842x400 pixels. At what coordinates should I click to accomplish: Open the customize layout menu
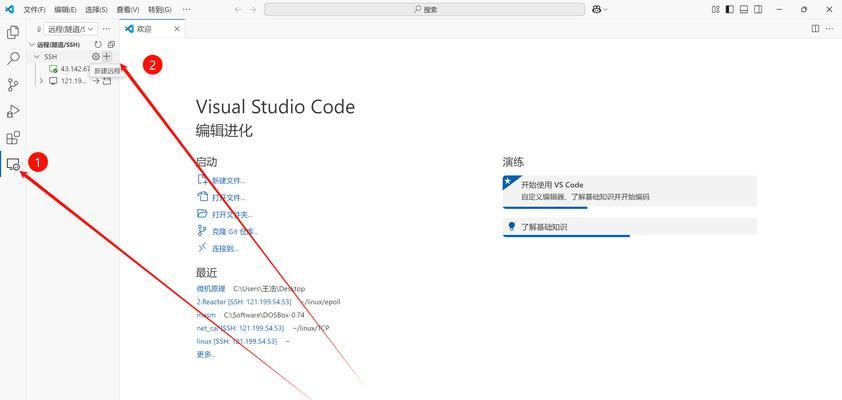[715, 9]
